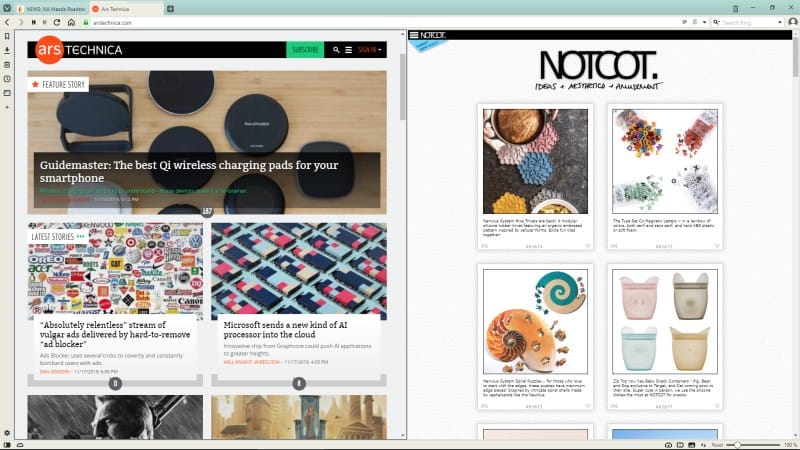Image resolution: width=800 pixels, height=450 pixels.
Task: Click the FEATURE STORY label
Action: click(58, 85)
